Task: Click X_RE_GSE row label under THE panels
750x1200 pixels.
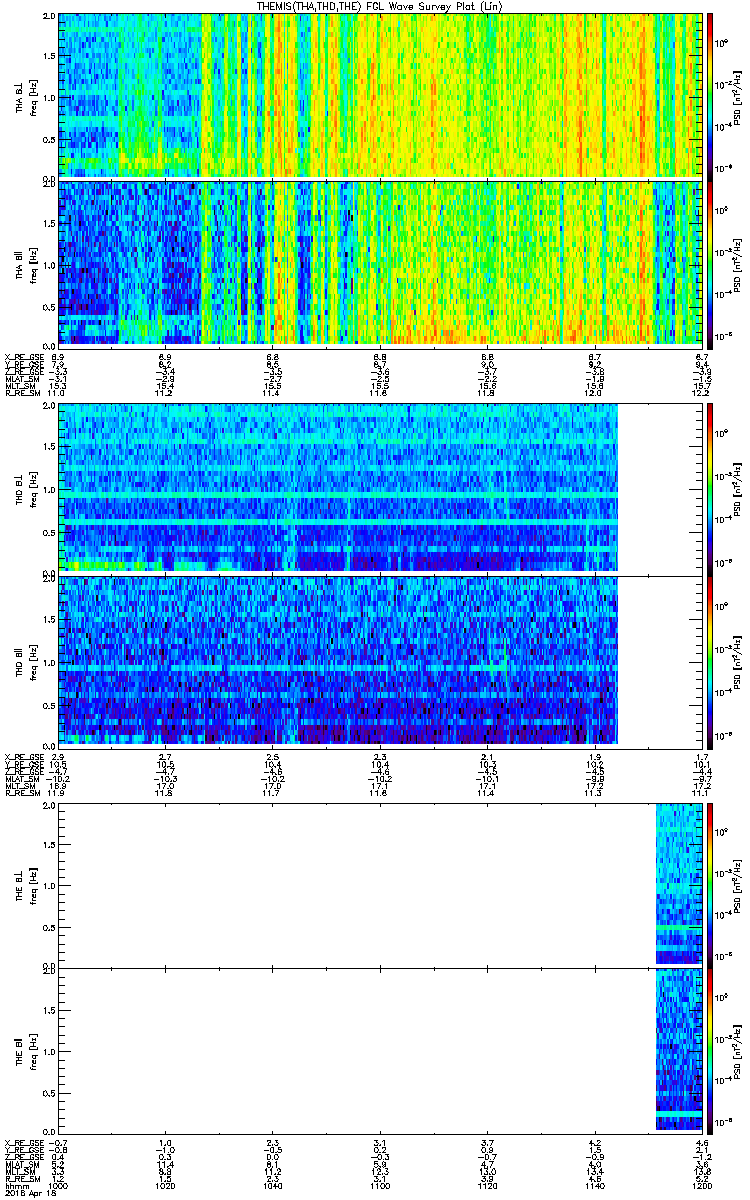Action: 24,1141
